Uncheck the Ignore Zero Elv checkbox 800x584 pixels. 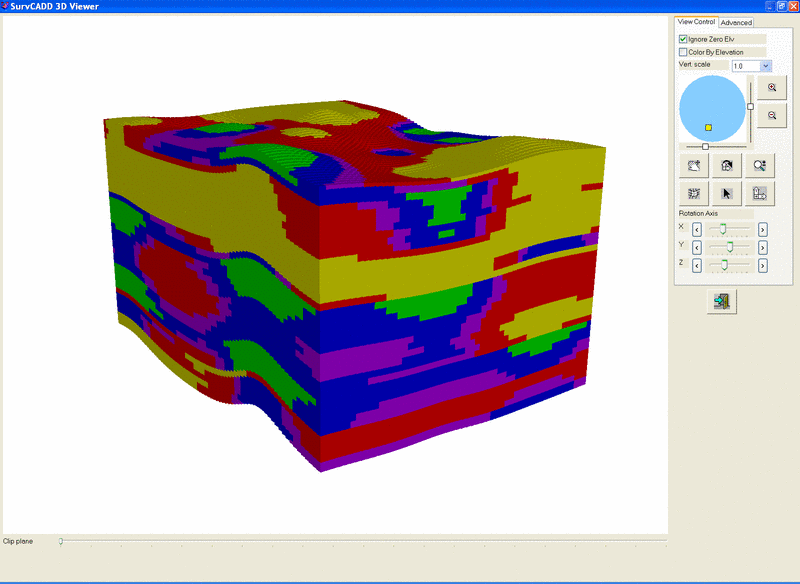(684, 37)
